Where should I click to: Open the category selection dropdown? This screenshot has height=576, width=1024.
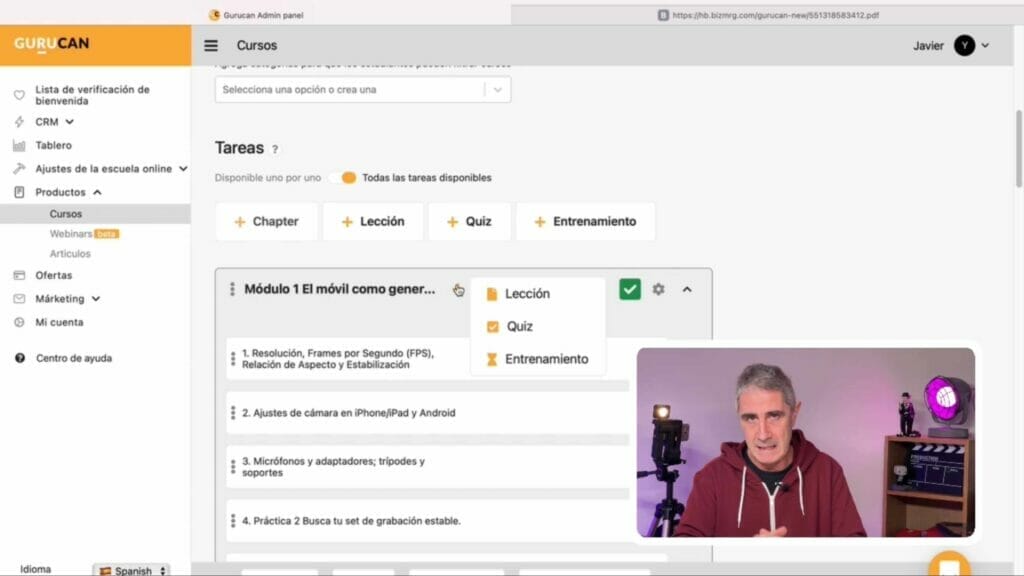click(x=362, y=90)
